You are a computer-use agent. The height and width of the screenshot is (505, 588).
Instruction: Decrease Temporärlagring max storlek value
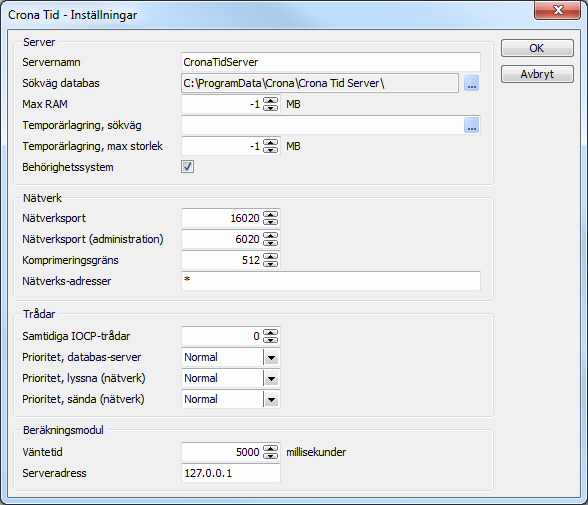tap(270, 150)
